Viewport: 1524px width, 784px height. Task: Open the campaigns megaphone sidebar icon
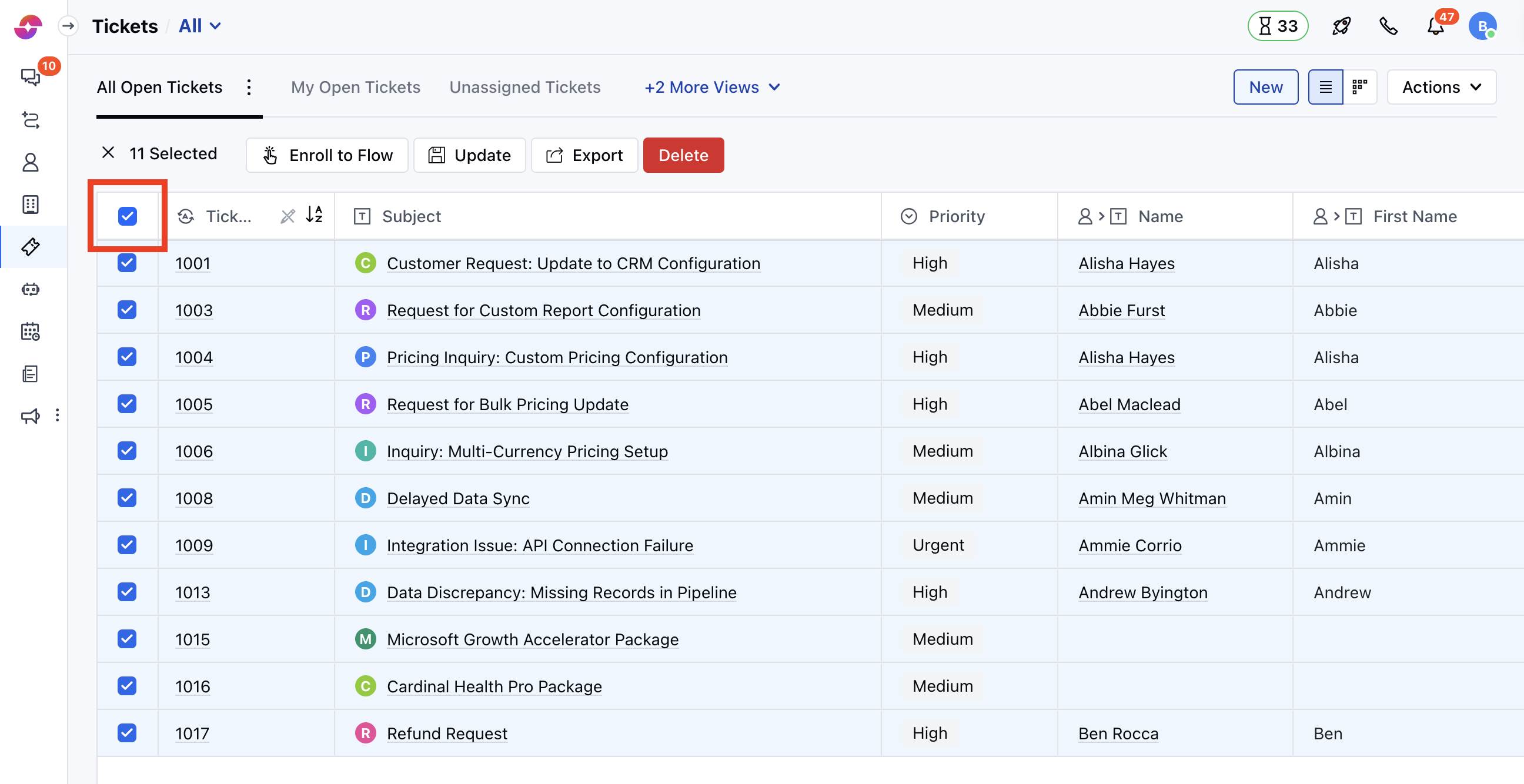30,416
